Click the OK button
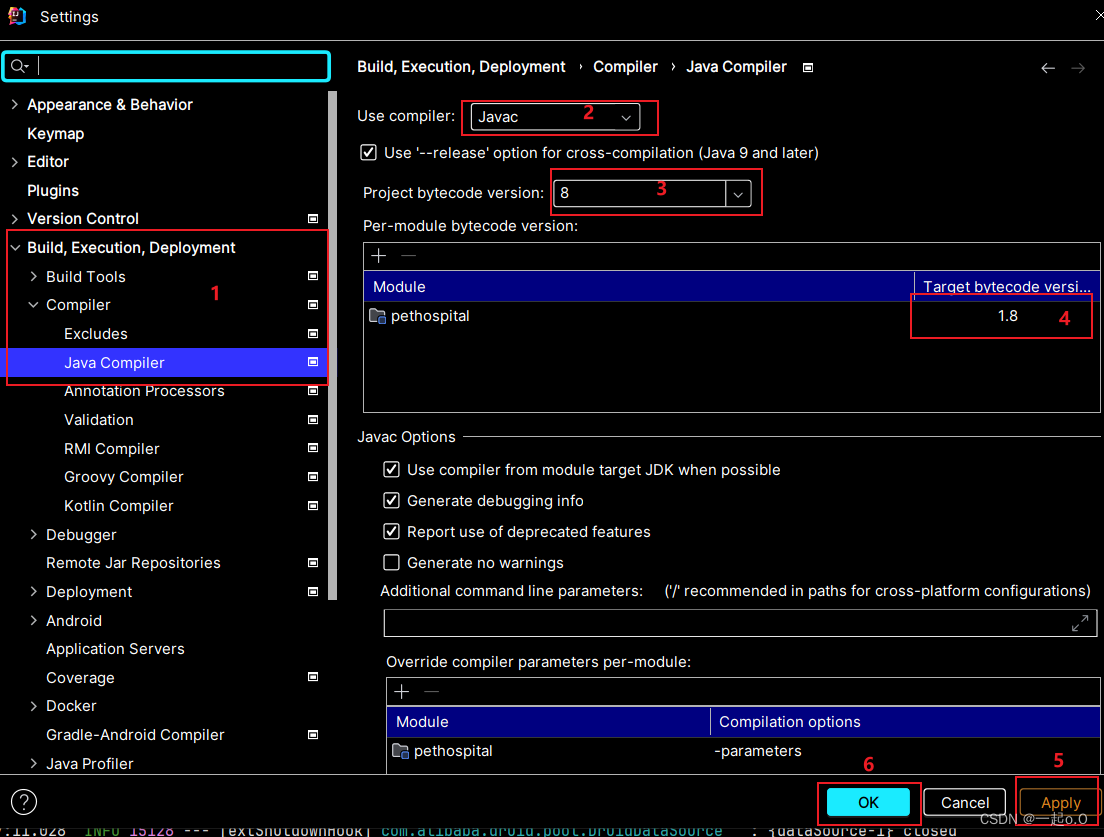 click(x=868, y=803)
